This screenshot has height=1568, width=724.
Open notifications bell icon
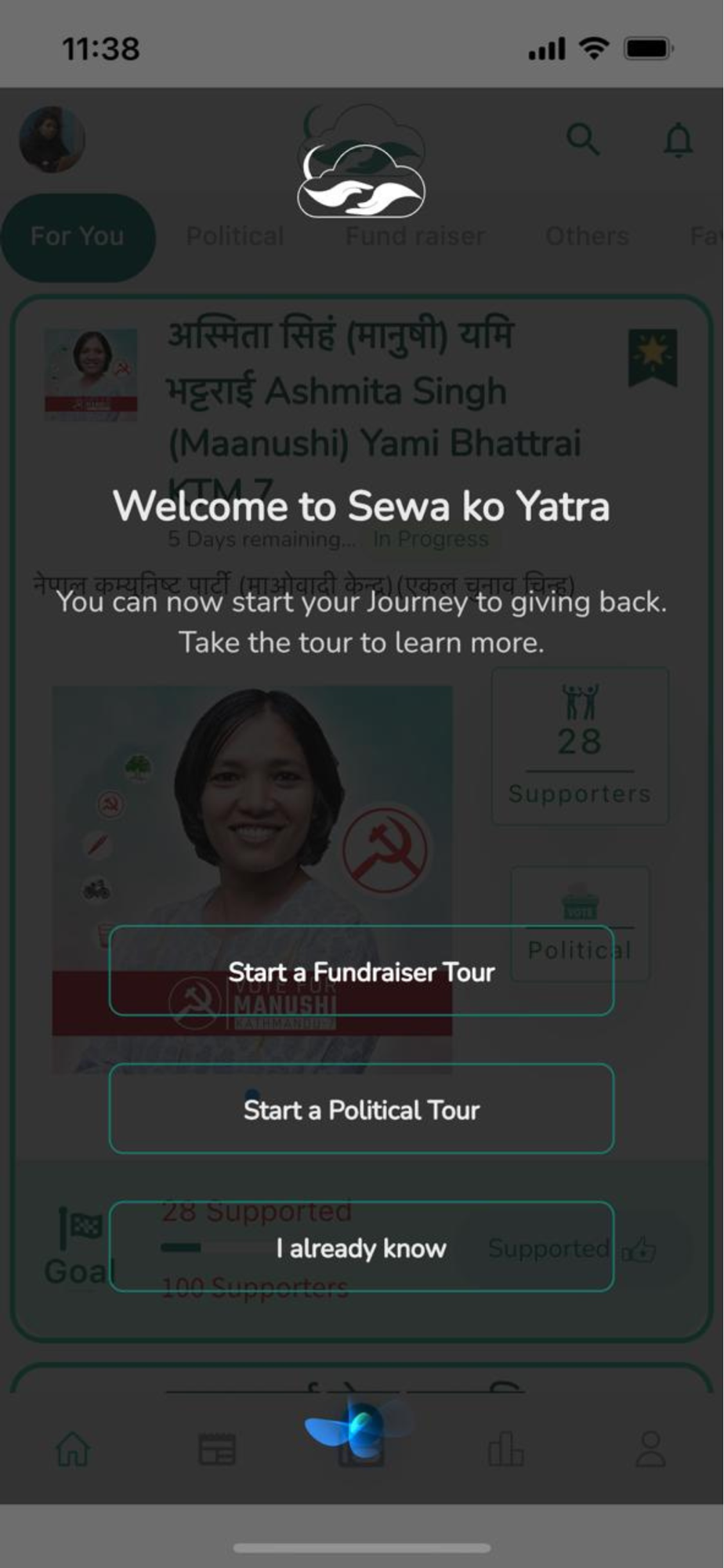click(x=678, y=140)
